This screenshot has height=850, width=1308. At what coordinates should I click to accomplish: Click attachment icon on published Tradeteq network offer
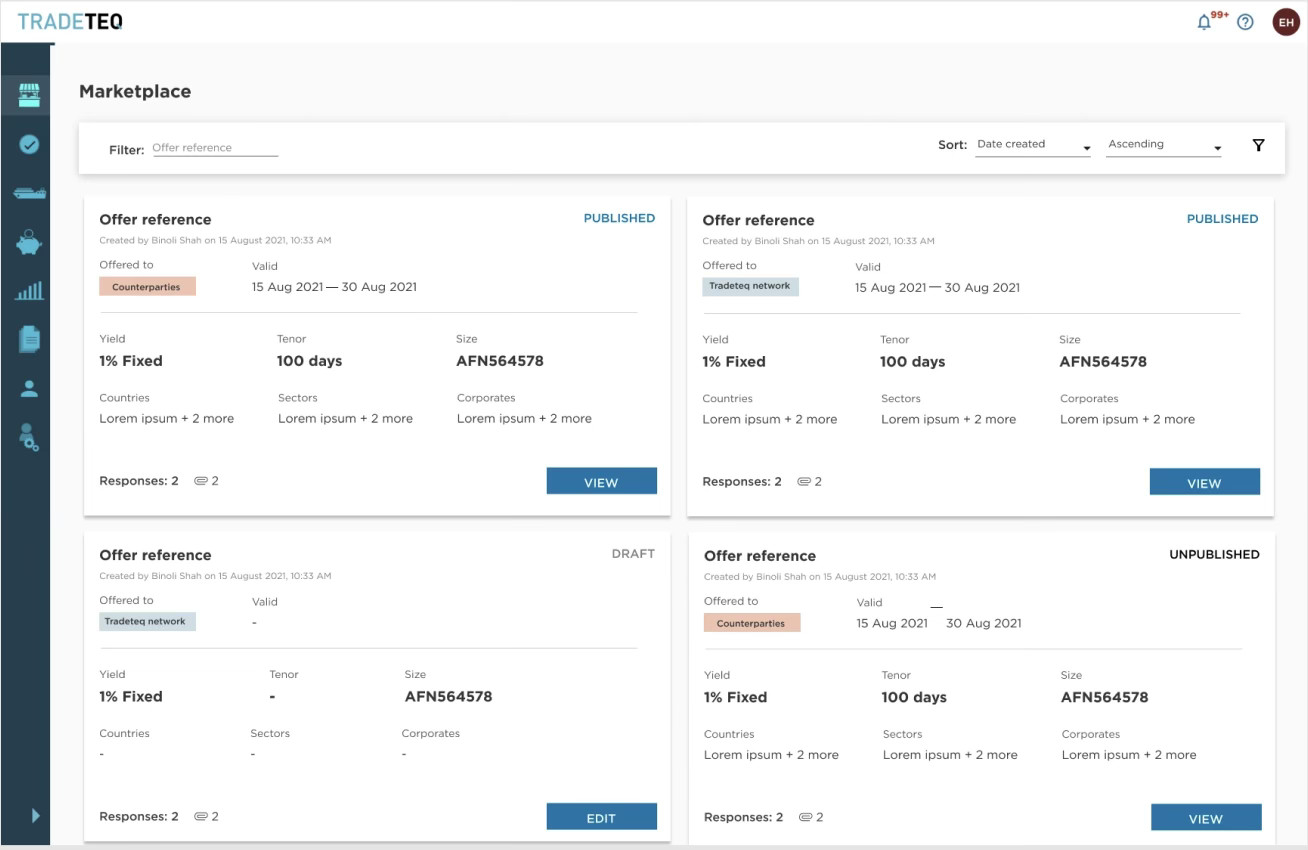pos(804,482)
